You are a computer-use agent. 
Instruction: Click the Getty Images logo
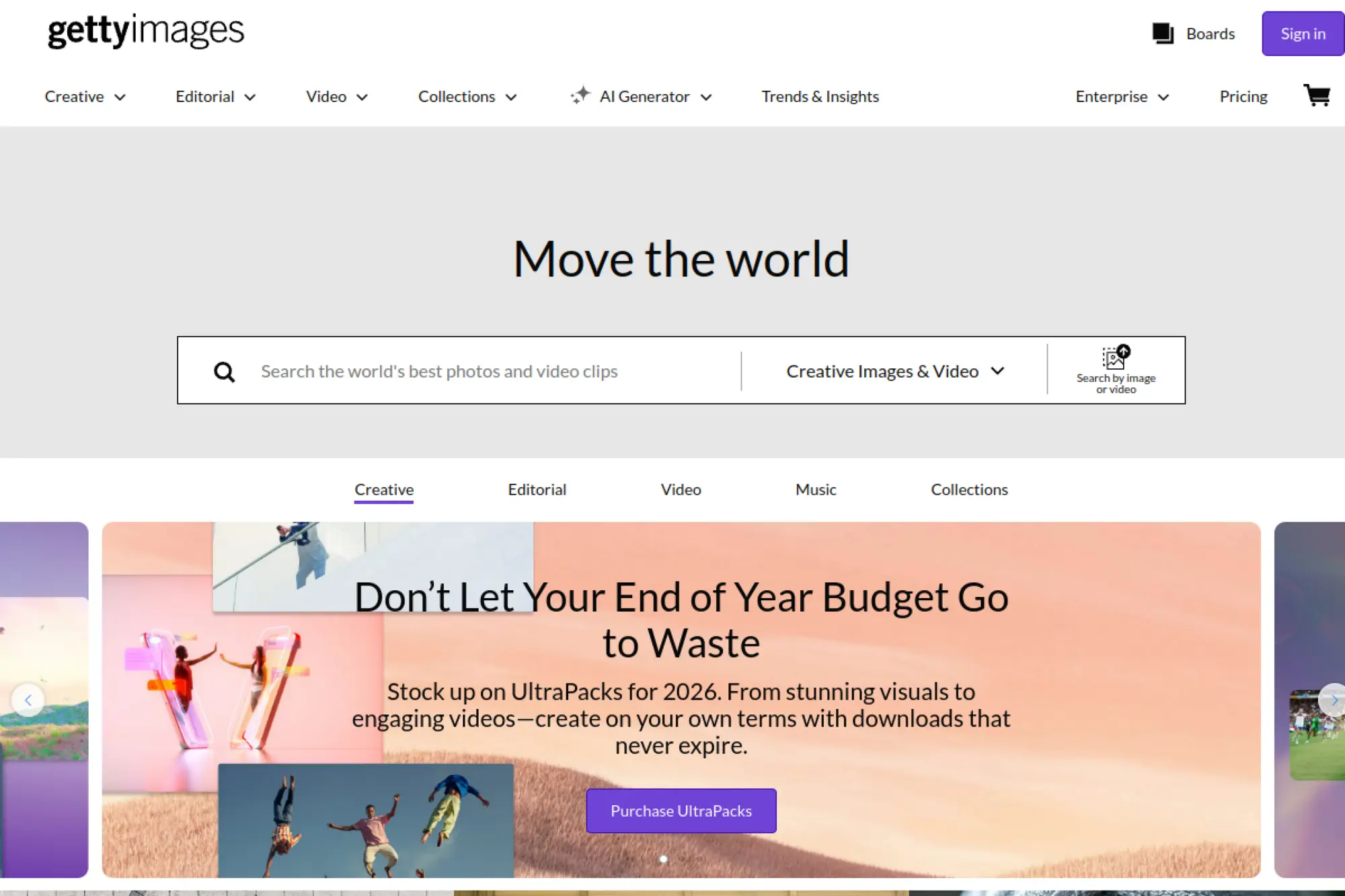145,31
